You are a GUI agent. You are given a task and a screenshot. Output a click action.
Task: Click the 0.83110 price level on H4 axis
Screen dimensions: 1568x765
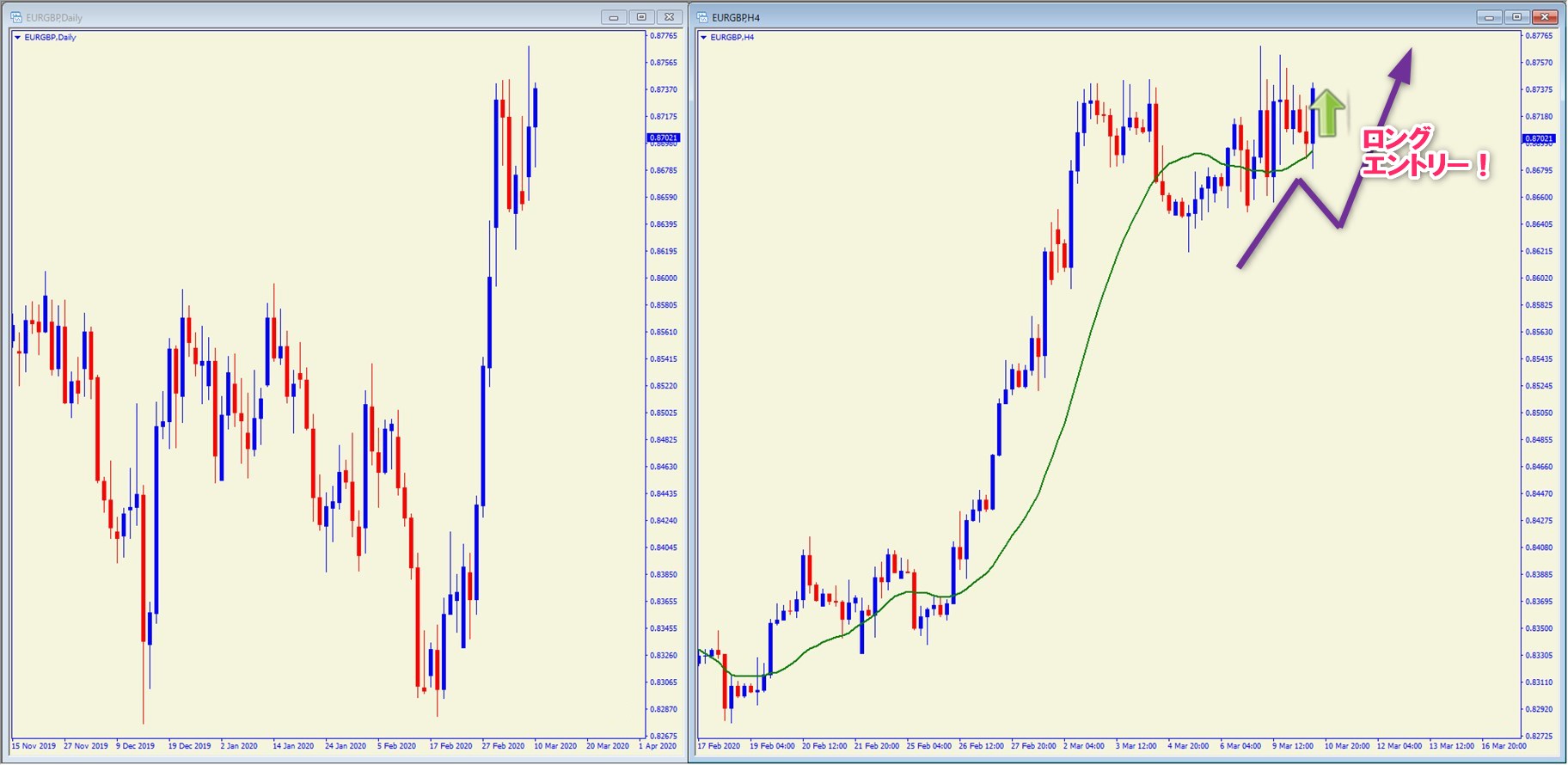coord(1539,682)
